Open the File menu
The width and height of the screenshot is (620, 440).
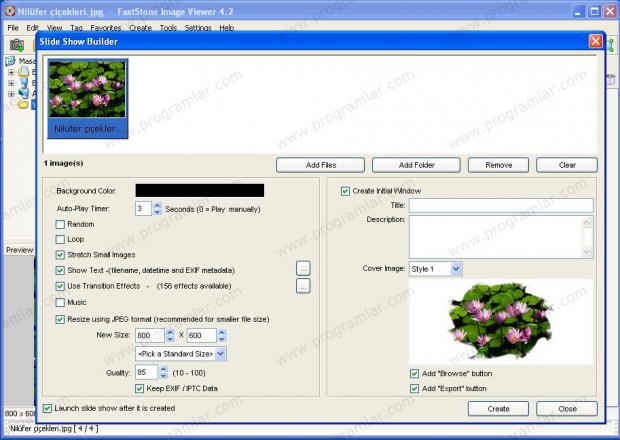point(13,28)
